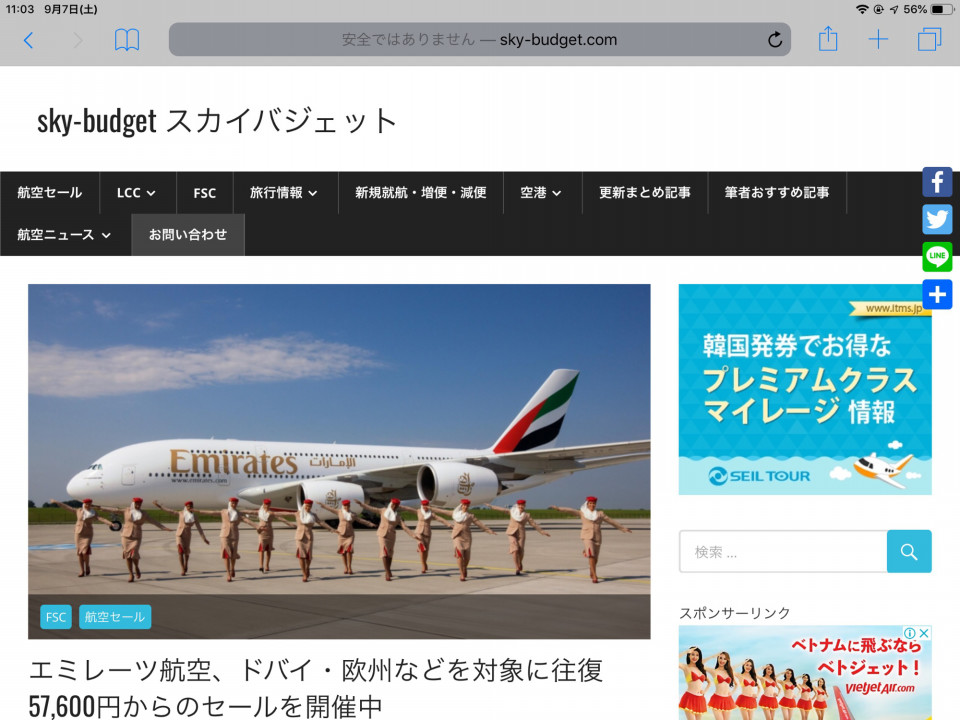The width and height of the screenshot is (960, 720).
Task: Open the Safari share sheet icon
Action: tap(828, 39)
